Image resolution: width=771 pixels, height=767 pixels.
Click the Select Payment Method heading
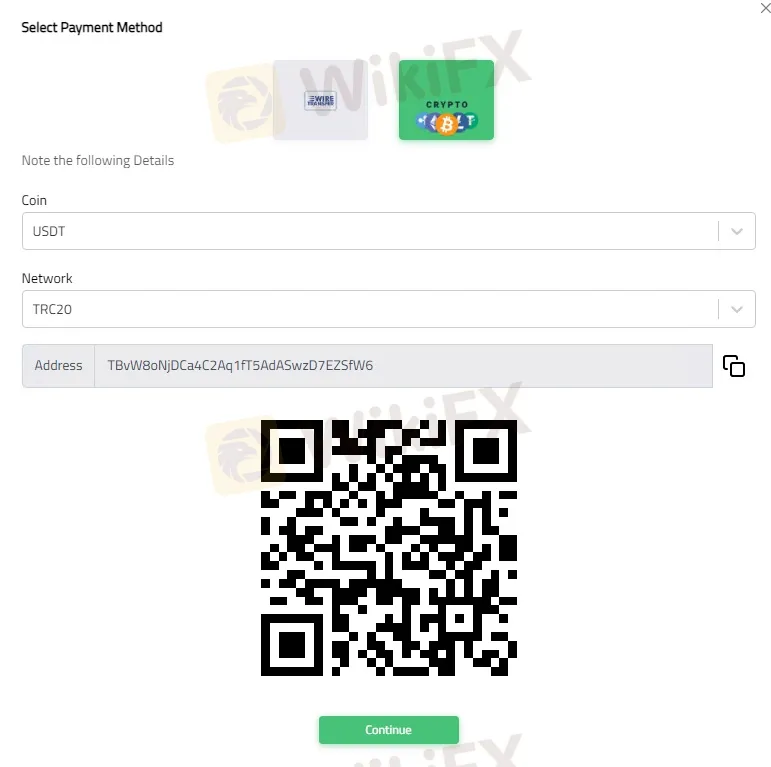pos(92,28)
